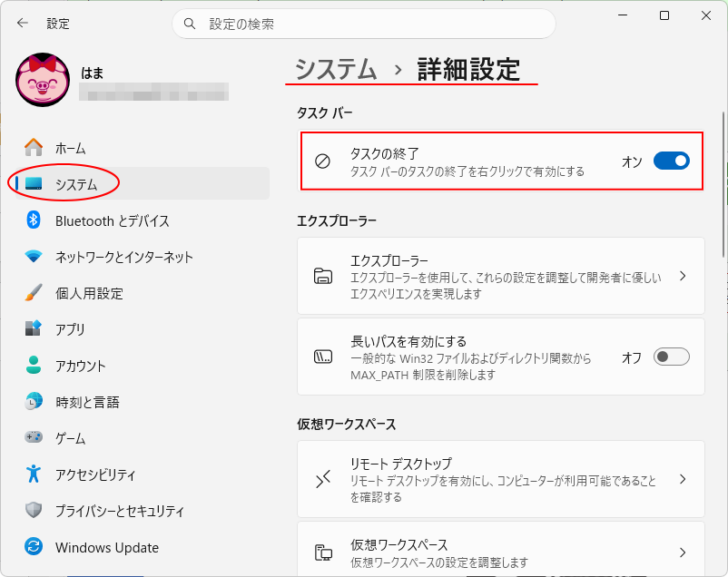The height and width of the screenshot is (577, 728).
Task: Open プライバシーとセキュリティ
Action: click(142, 510)
